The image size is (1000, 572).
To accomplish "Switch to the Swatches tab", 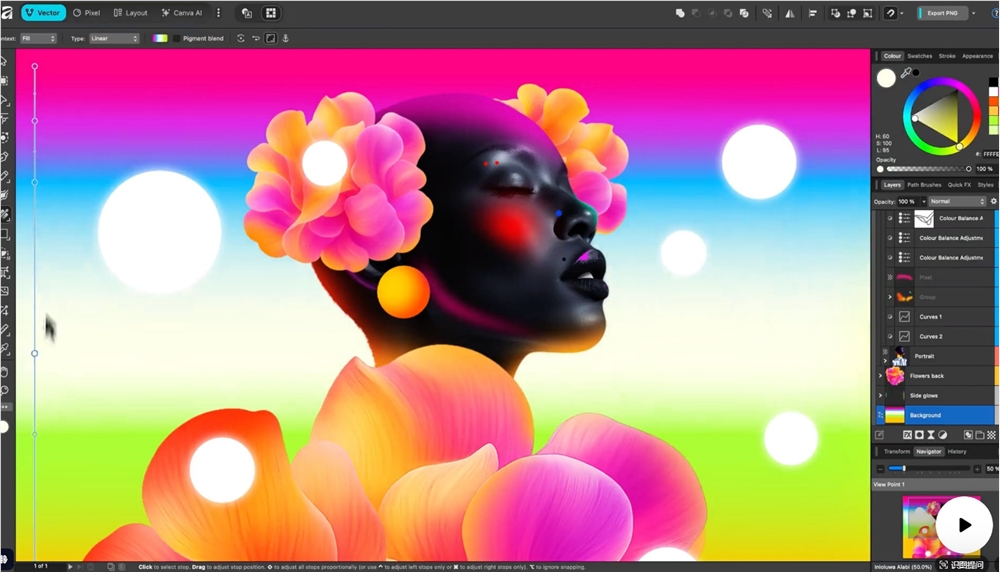I will (919, 56).
